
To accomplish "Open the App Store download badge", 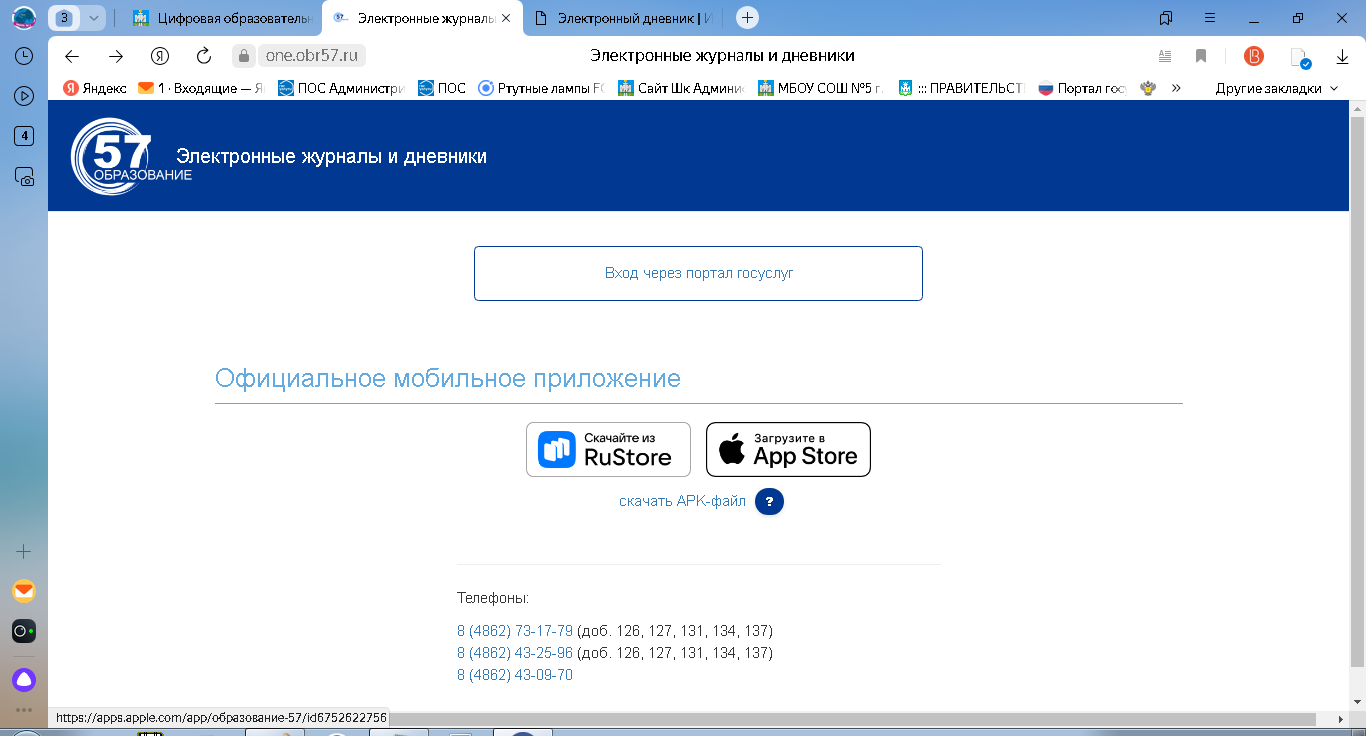I will pos(788,449).
